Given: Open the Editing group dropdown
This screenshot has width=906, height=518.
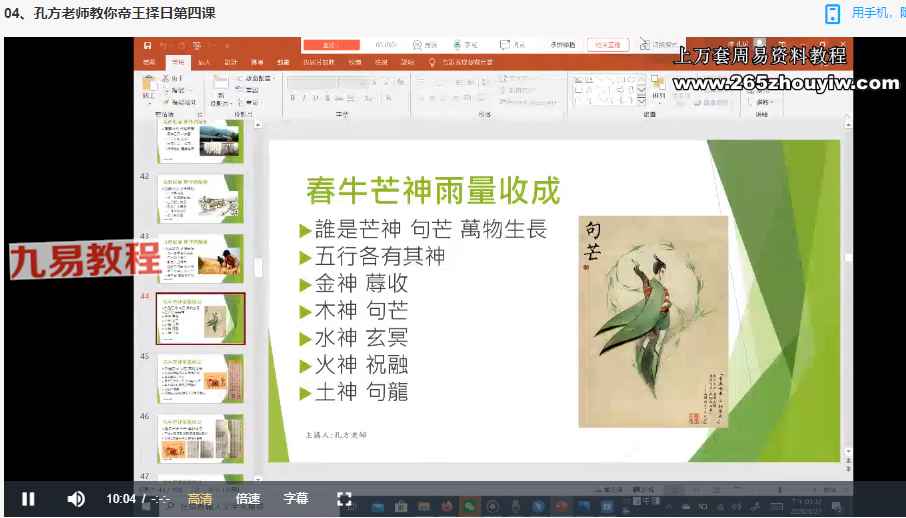Looking at the screenshot, I should [x=763, y=102].
